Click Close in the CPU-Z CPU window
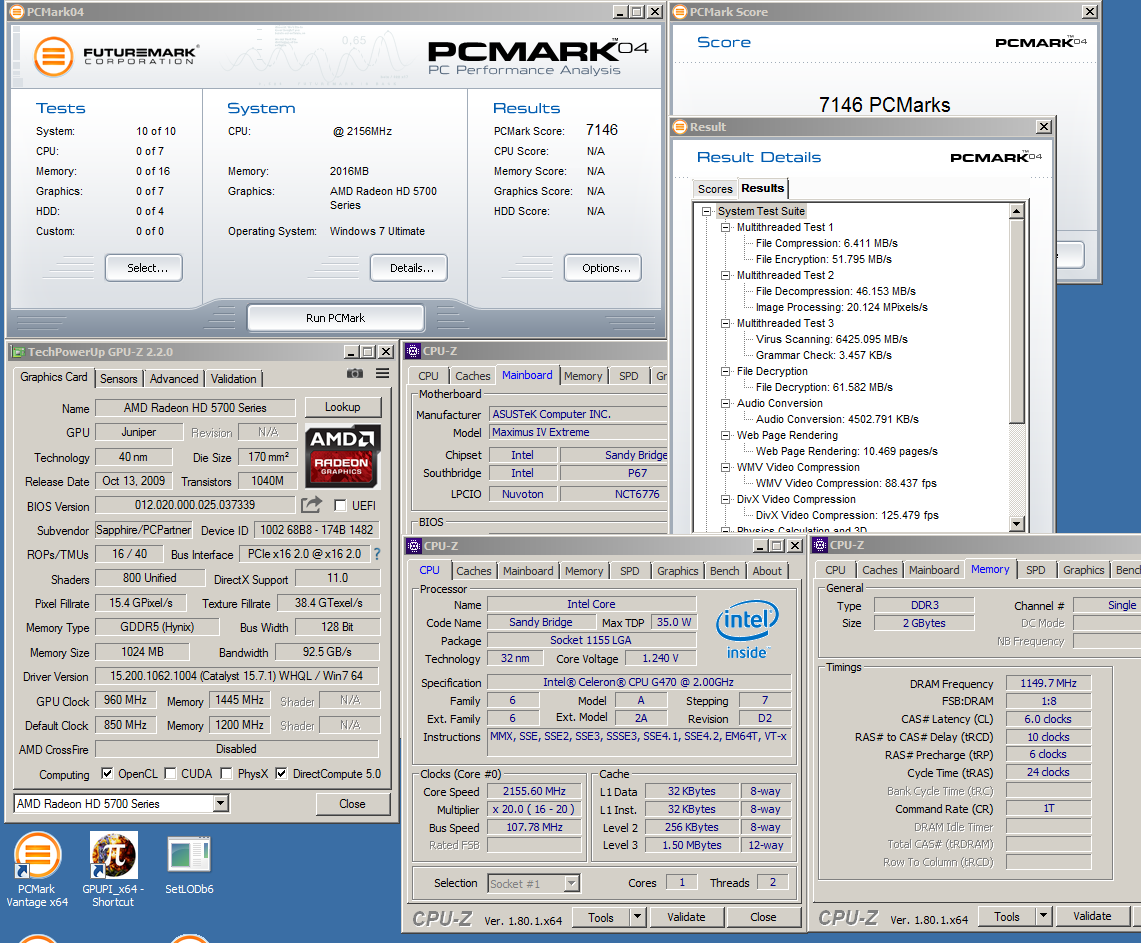1141x943 pixels. pos(763,917)
